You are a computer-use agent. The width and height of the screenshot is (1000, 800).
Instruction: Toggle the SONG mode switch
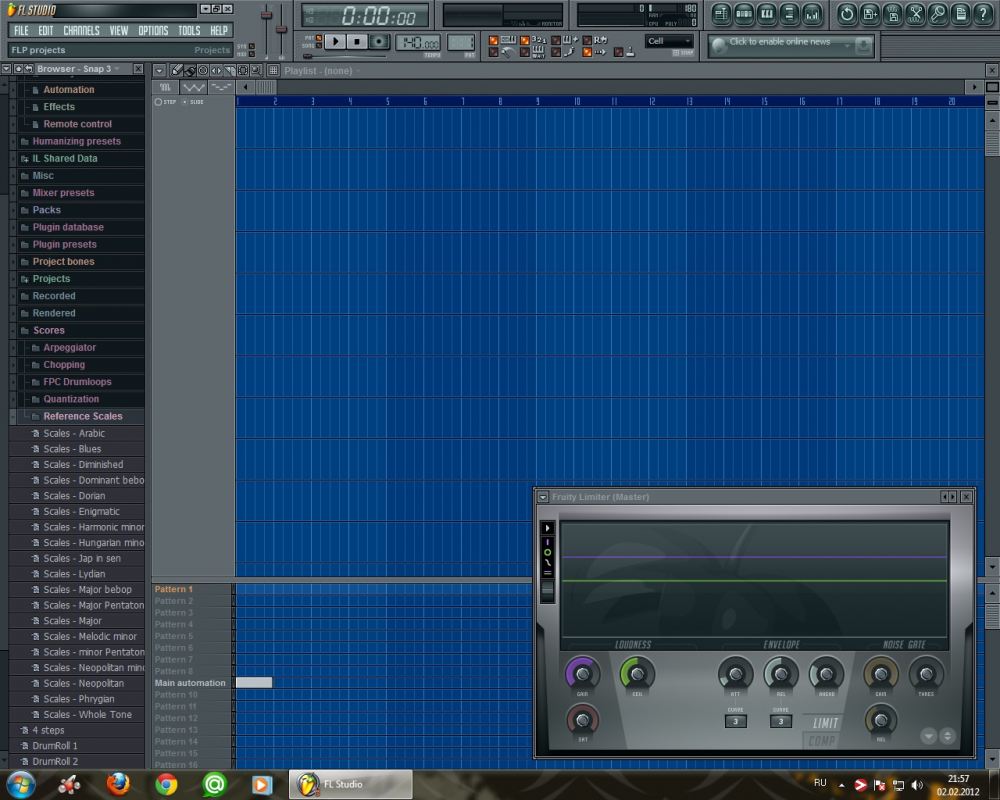tap(319, 45)
